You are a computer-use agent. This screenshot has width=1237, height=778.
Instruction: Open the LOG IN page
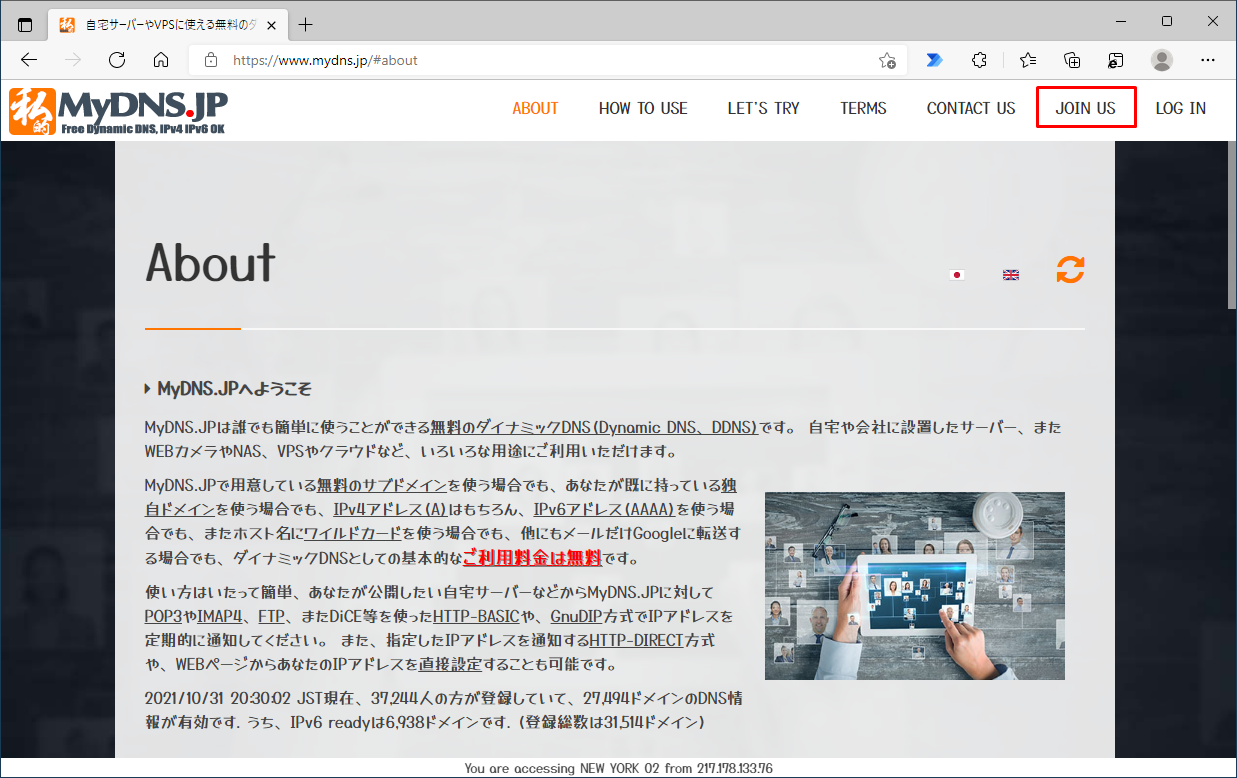click(1180, 108)
